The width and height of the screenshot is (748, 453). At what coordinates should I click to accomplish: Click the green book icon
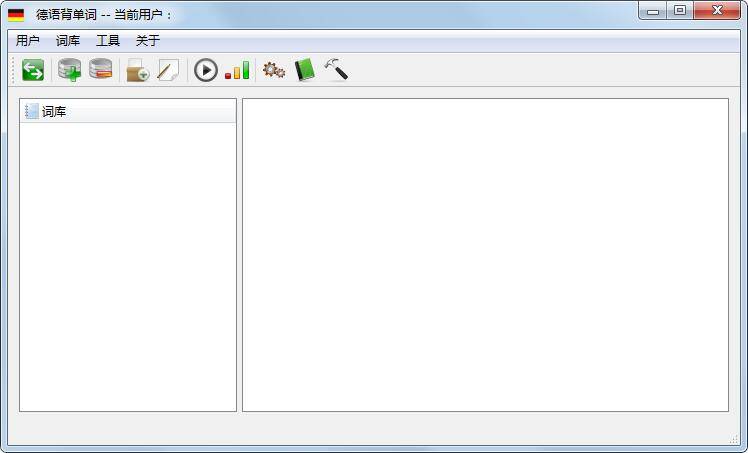click(x=304, y=70)
